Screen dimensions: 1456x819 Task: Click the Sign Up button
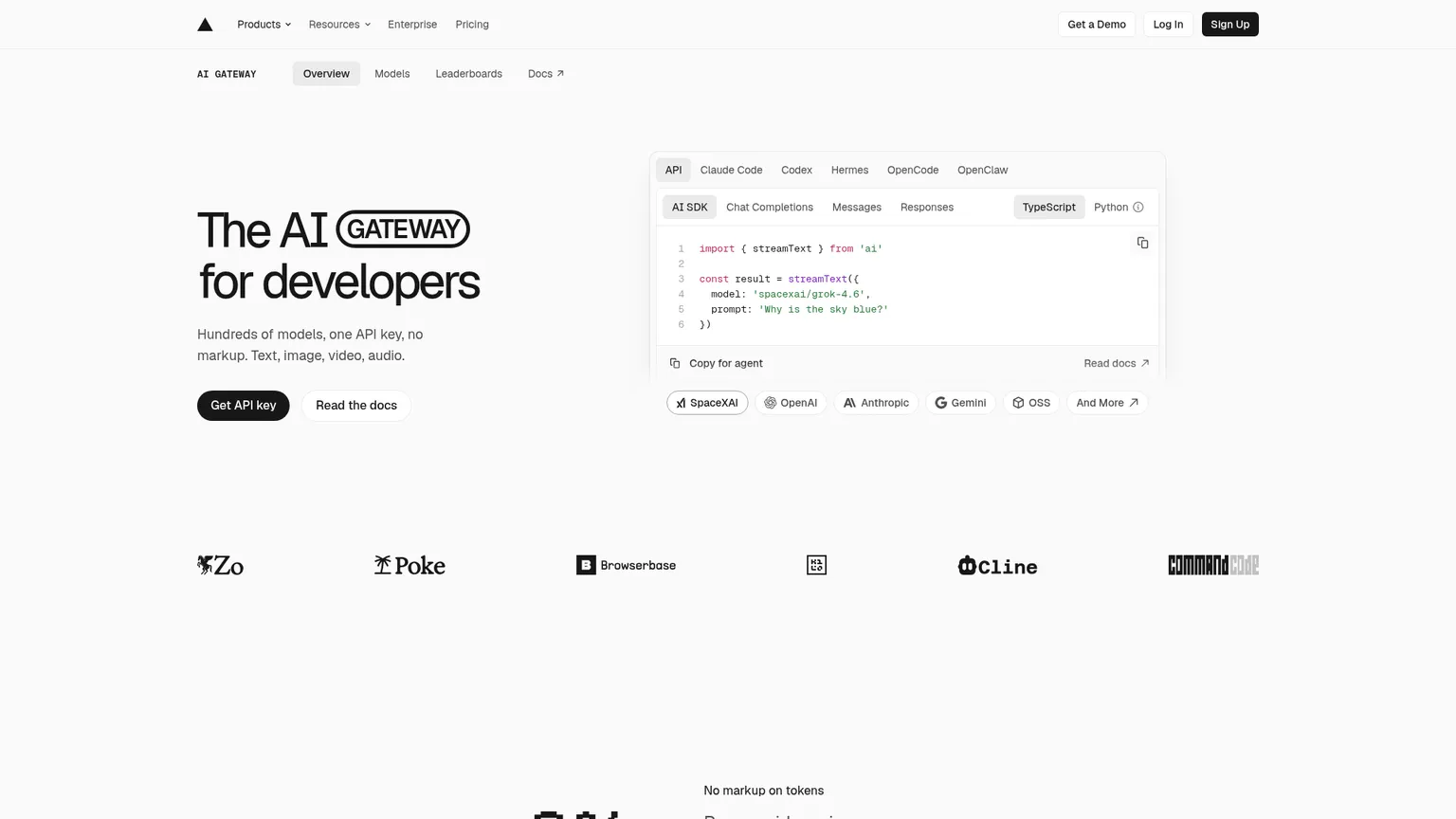pos(1229,25)
